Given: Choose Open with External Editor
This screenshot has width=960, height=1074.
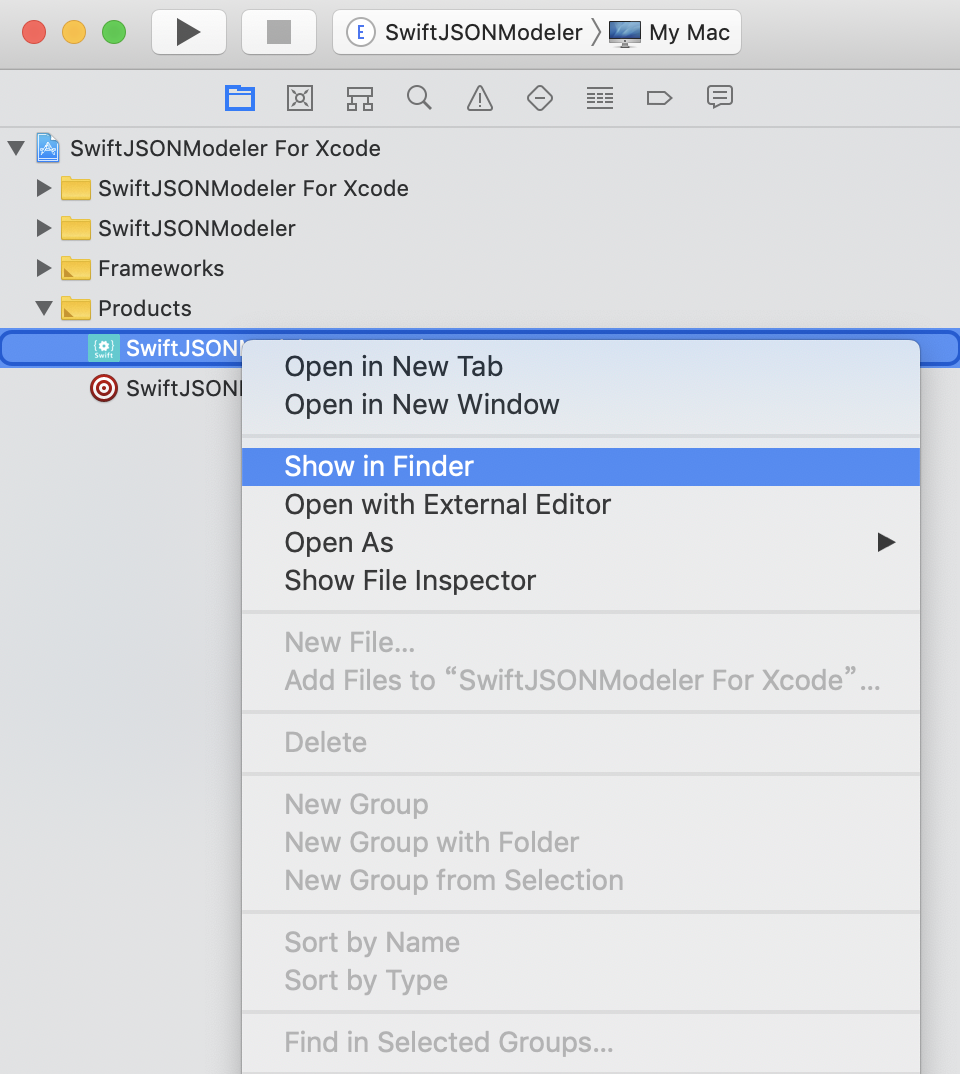Looking at the screenshot, I should point(581,505).
